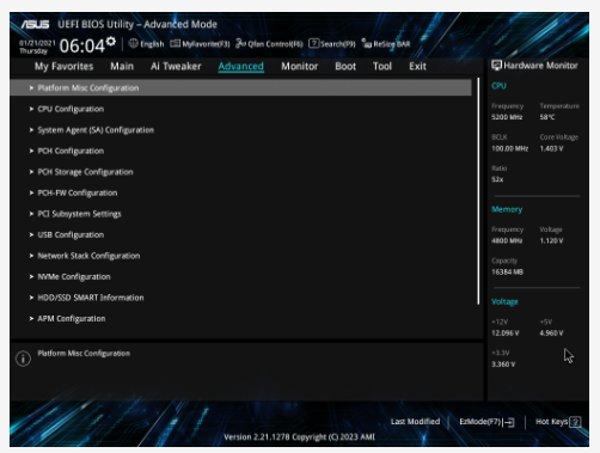Go to the Exit tab
The height and width of the screenshot is (453, 600).
pyautogui.click(x=417, y=67)
